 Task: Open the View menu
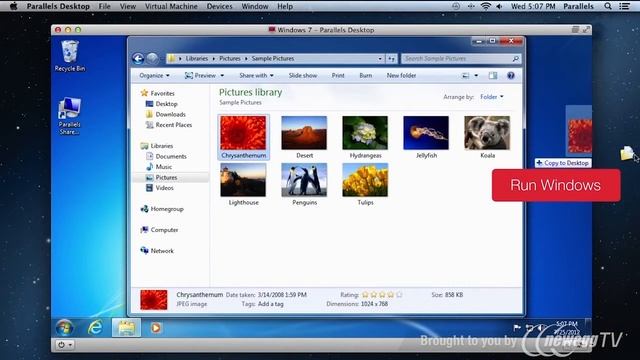click(x=128, y=6)
